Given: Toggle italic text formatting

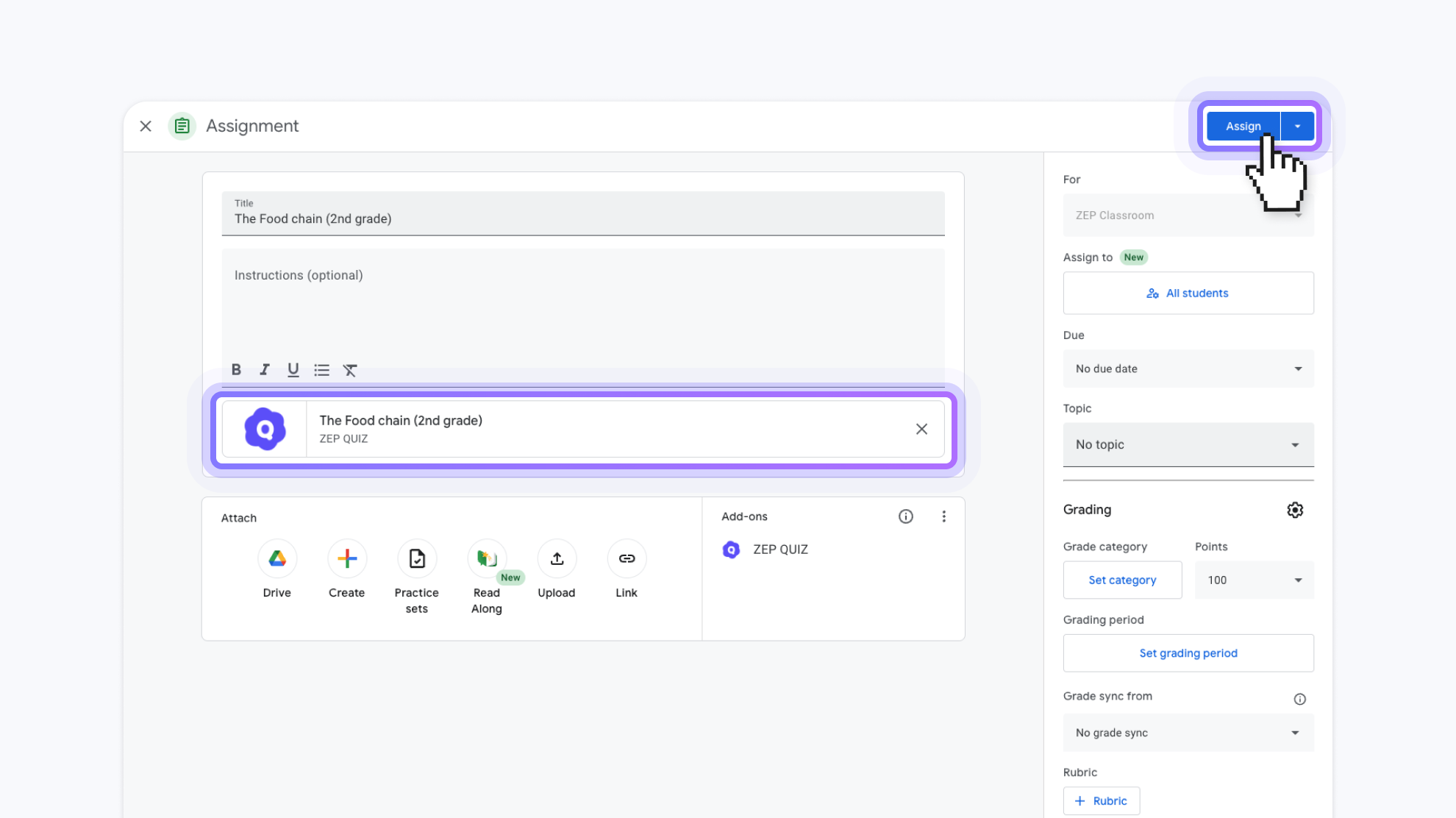Looking at the screenshot, I should coord(264,370).
